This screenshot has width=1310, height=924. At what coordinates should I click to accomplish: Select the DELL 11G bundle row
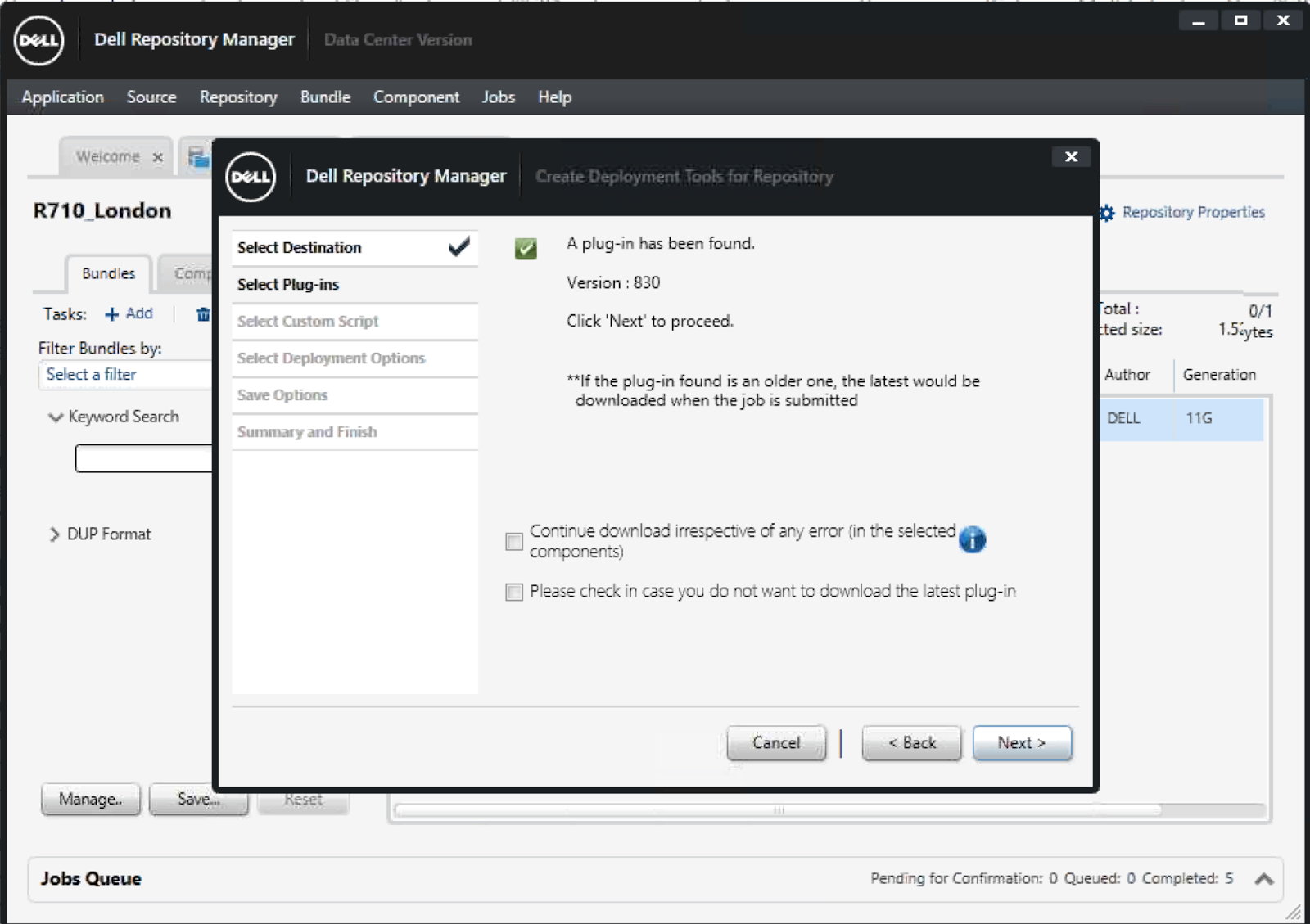point(1179,418)
